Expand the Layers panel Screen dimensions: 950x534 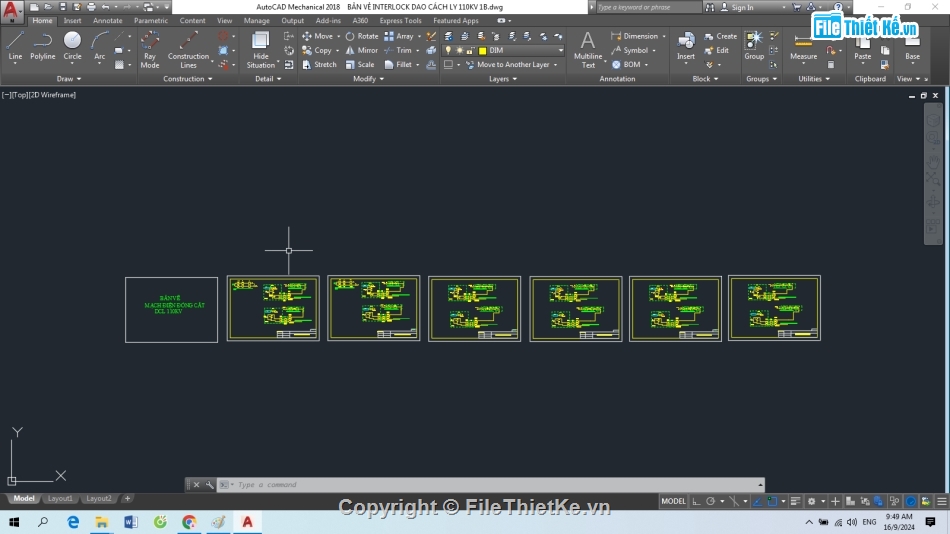pyautogui.click(x=503, y=79)
